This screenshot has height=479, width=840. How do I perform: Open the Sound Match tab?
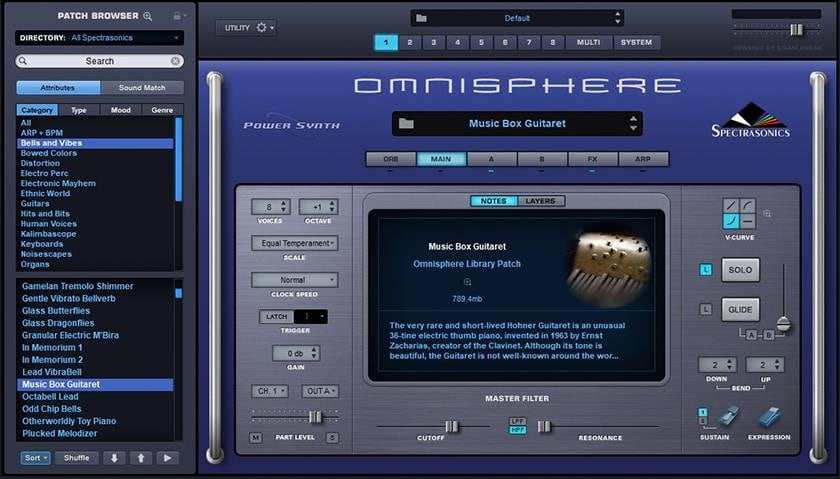142,87
